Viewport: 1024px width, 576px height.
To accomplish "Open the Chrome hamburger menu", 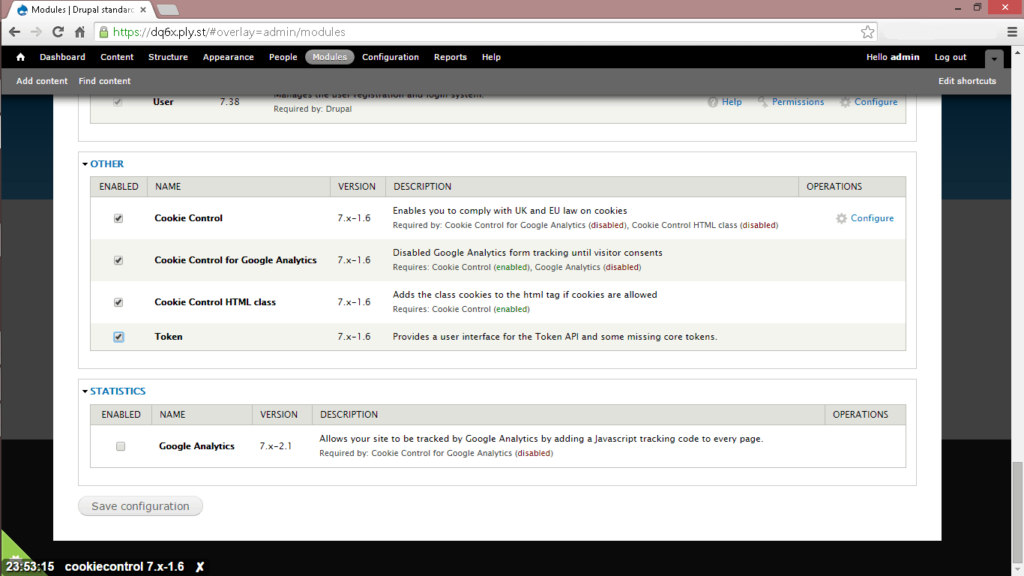I will tap(1012, 32).
